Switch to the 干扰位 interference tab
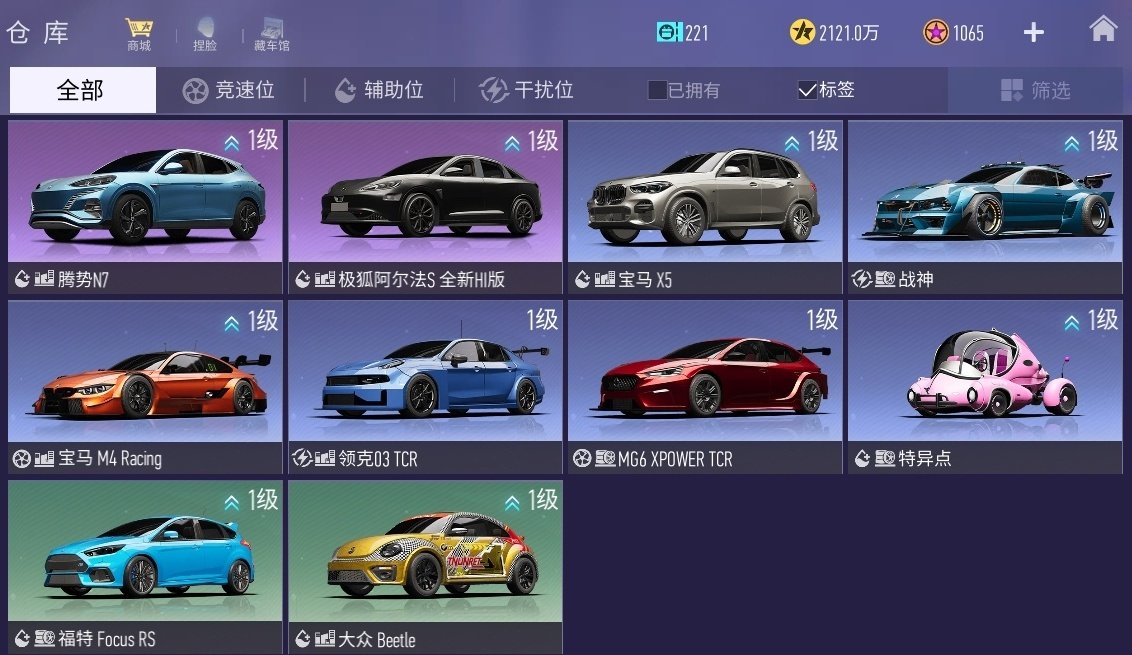The height and width of the screenshot is (655, 1132). pyautogui.click(x=526, y=90)
